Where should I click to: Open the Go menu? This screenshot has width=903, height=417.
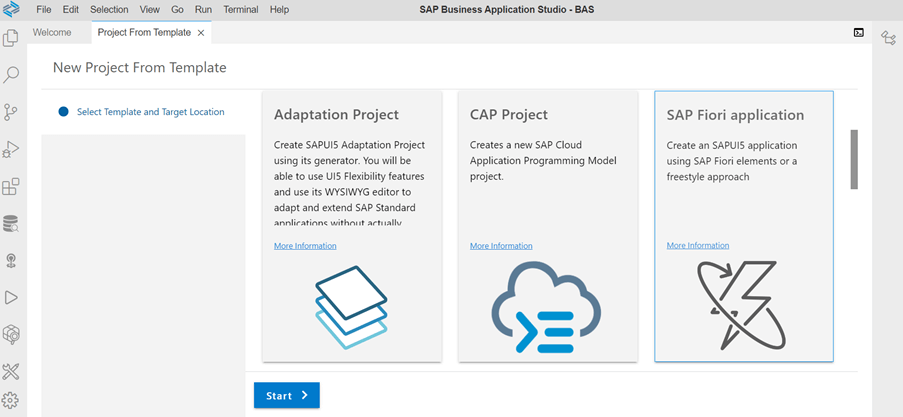(x=177, y=10)
